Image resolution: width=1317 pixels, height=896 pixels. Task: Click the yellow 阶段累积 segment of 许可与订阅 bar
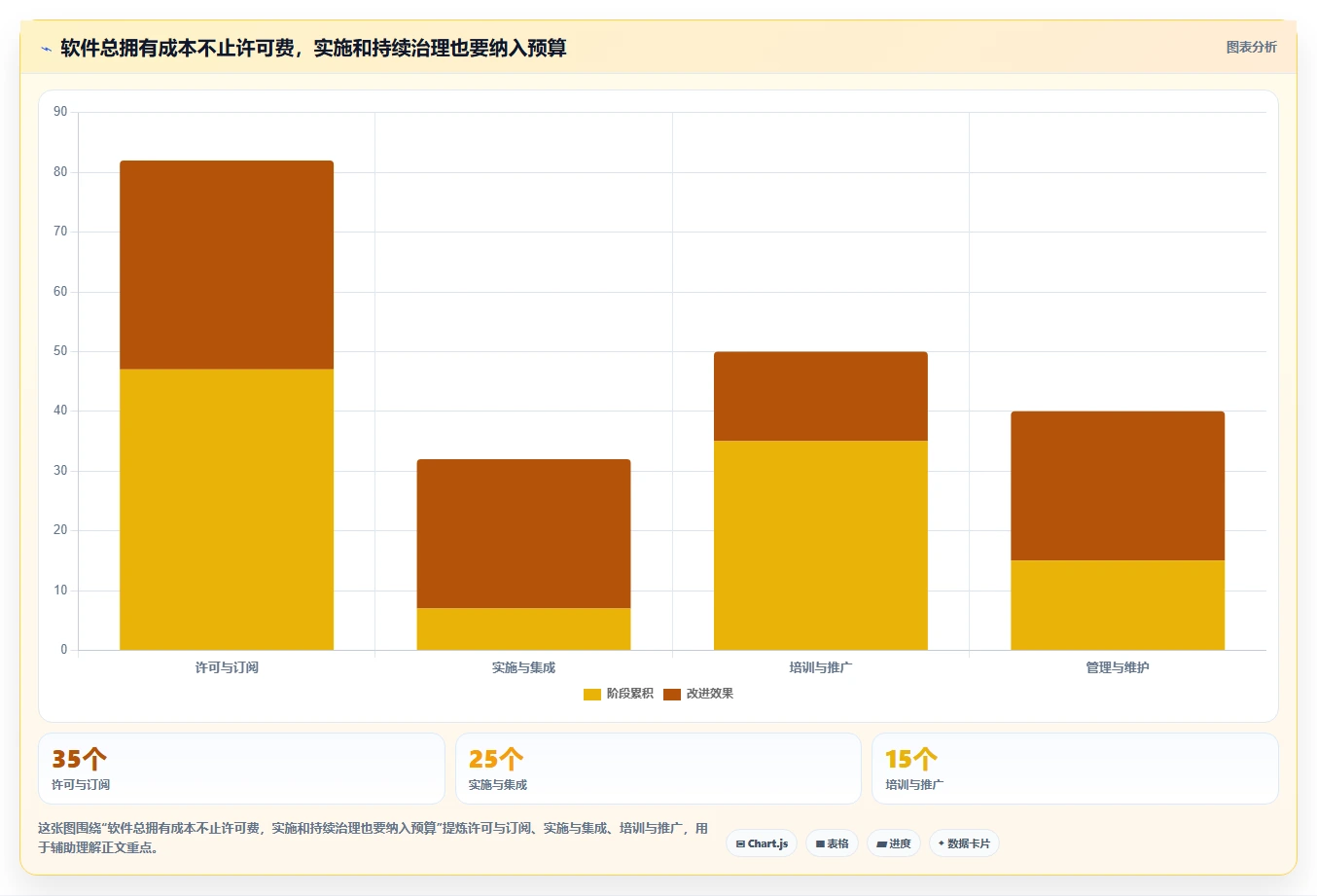coord(227,509)
